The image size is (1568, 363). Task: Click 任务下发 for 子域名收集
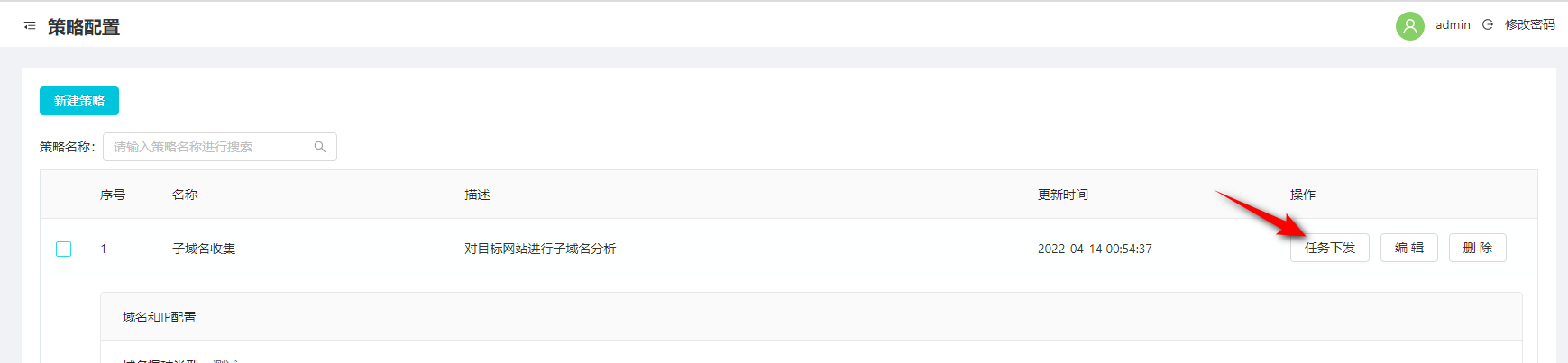coord(1329,248)
